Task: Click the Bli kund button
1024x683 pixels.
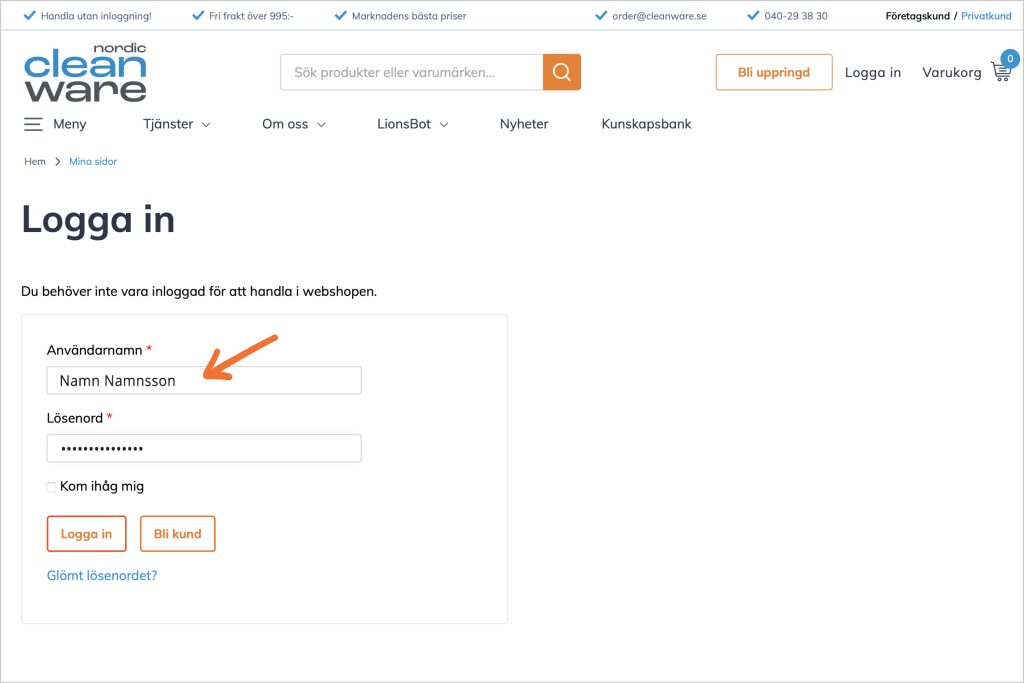Action: click(x=177, y=534)
